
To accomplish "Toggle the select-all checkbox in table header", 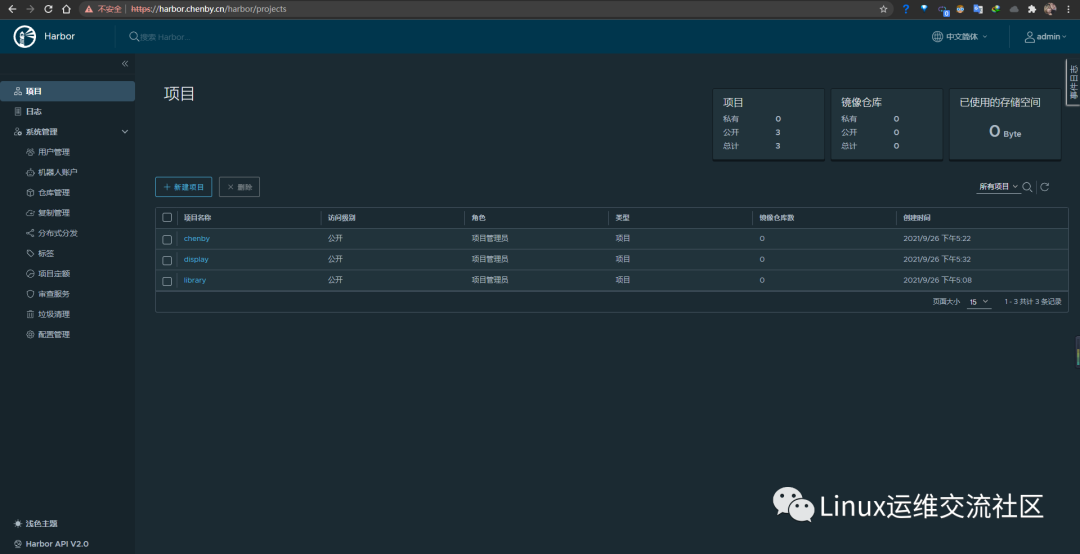I will (x=167, y=218).
